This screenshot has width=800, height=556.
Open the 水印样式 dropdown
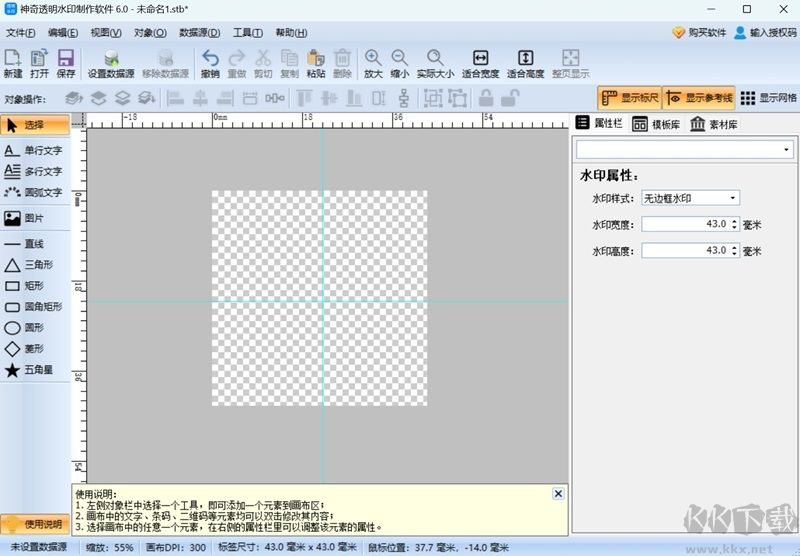(x=689, y=198)
